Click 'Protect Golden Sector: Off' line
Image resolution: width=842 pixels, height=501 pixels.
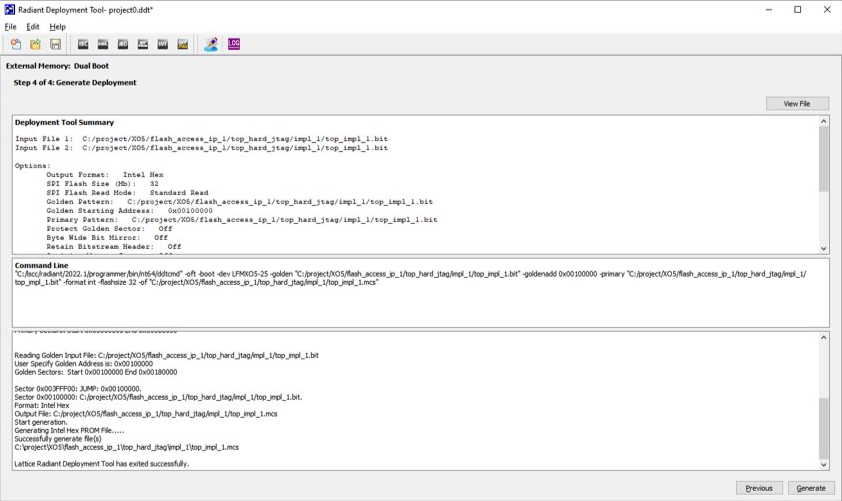[109, 228]
